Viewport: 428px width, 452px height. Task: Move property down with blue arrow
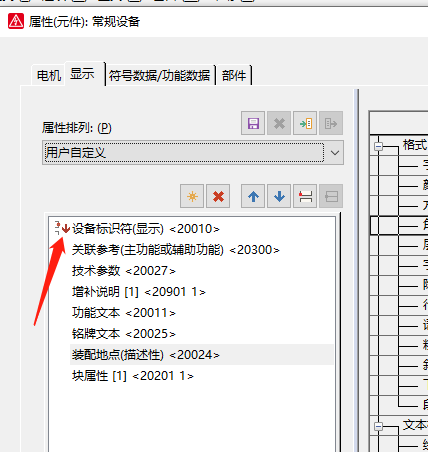(x=279, y=196)
